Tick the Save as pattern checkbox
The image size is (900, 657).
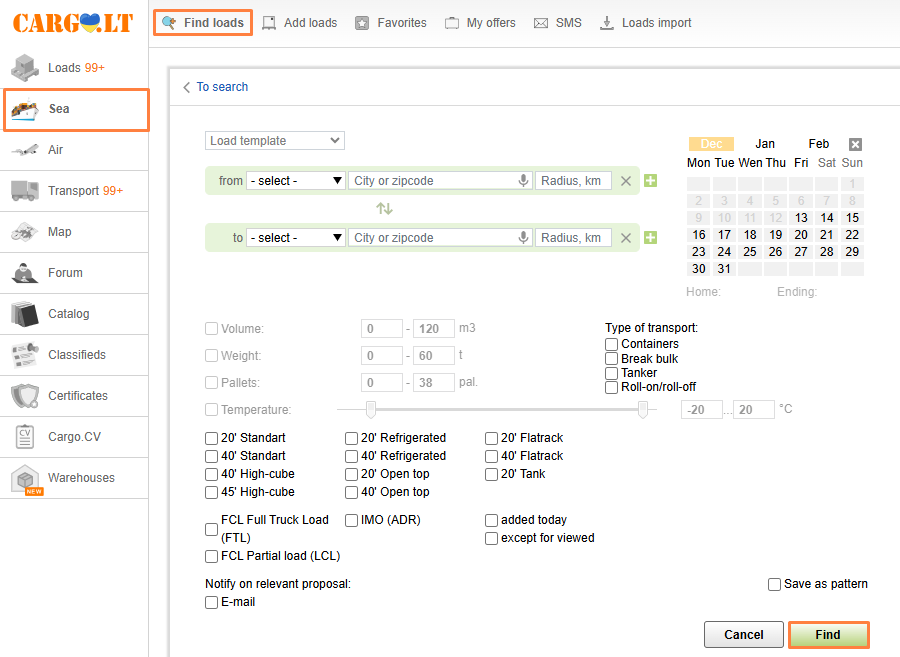point(775,584)
